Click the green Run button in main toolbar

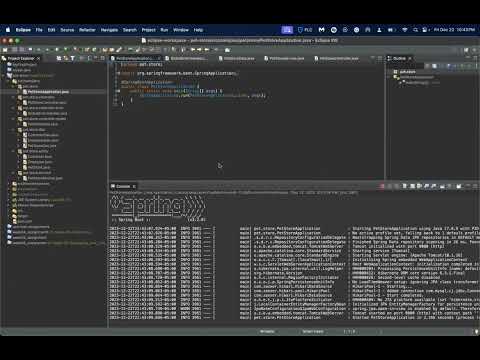pyautogui.click(x=66, y=50)
